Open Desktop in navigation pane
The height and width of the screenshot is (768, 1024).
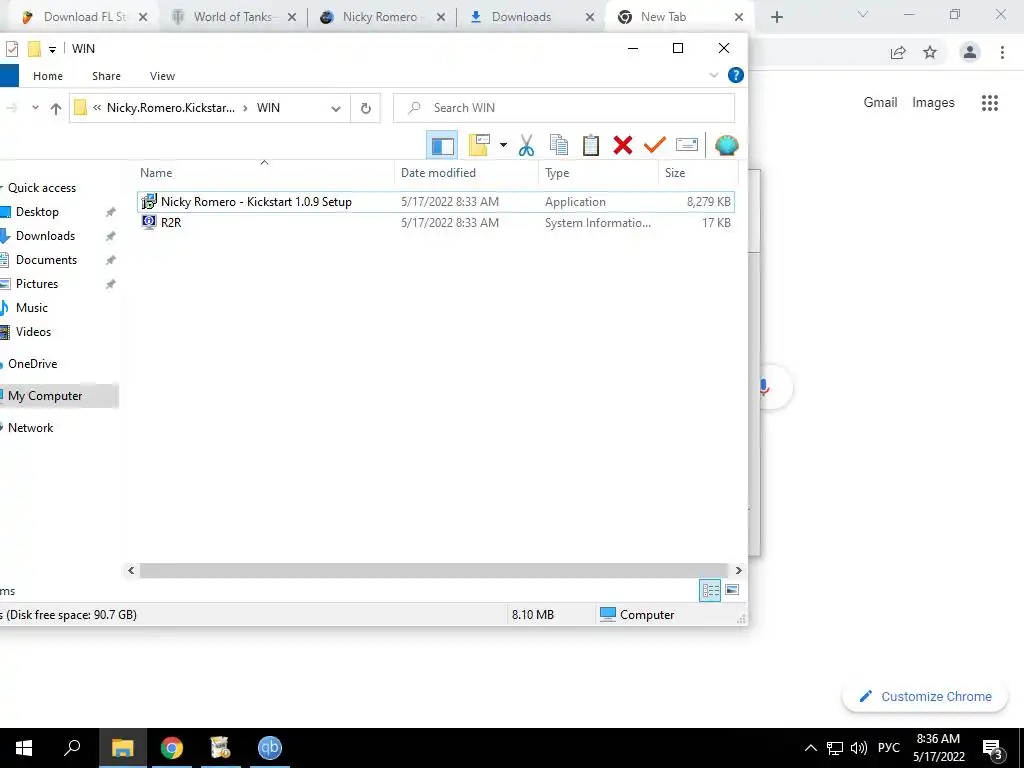tap(37, 212)
